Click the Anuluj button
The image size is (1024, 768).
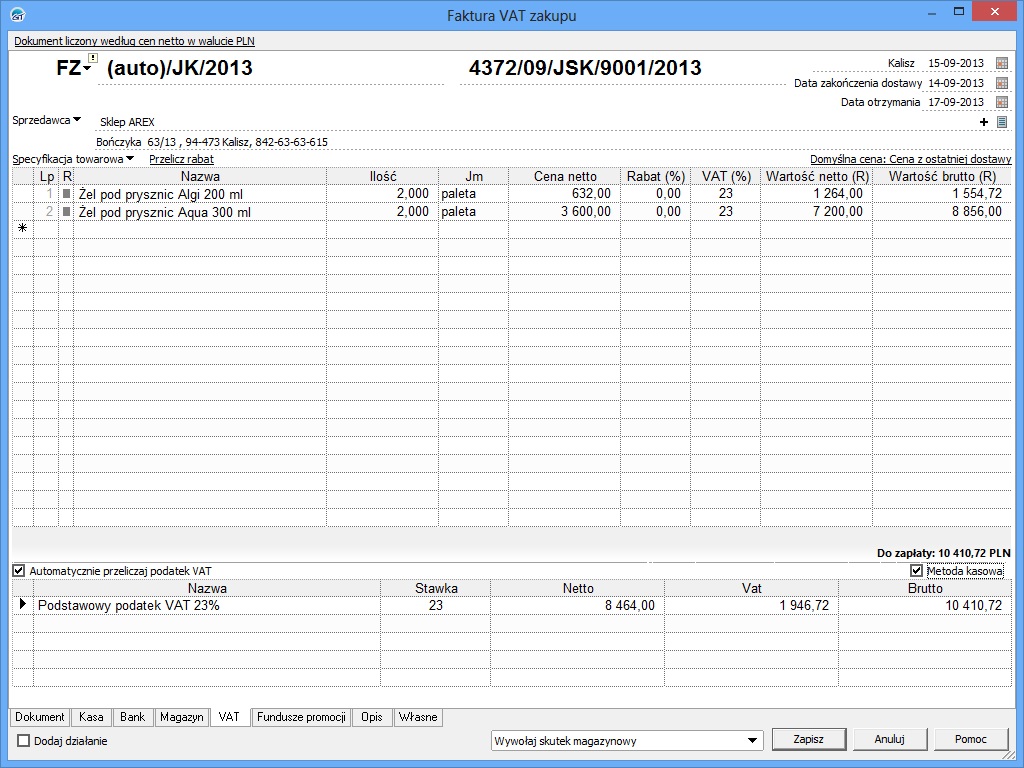[x=889, y=740]
